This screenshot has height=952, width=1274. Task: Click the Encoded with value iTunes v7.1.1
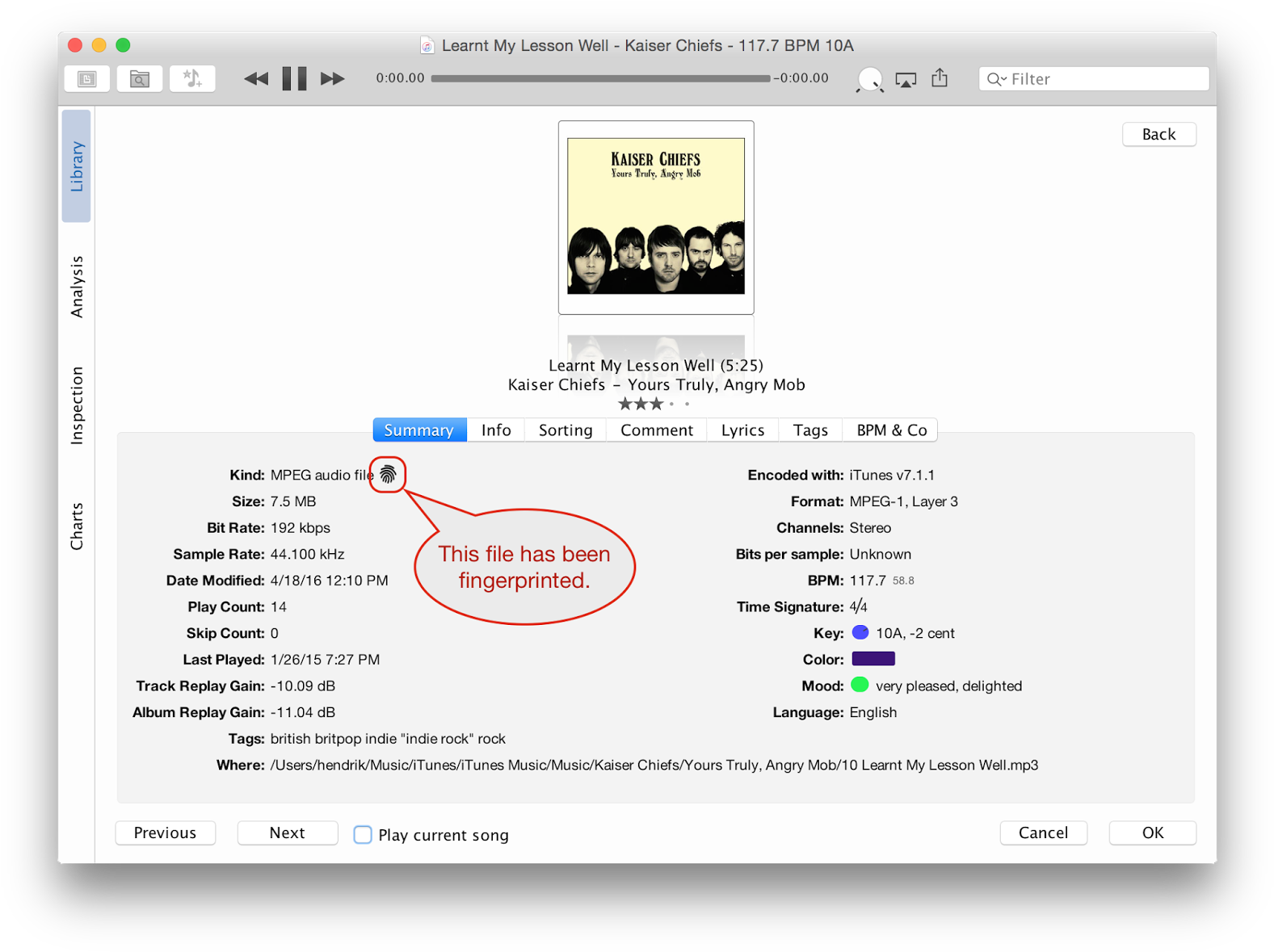point(892,475)
